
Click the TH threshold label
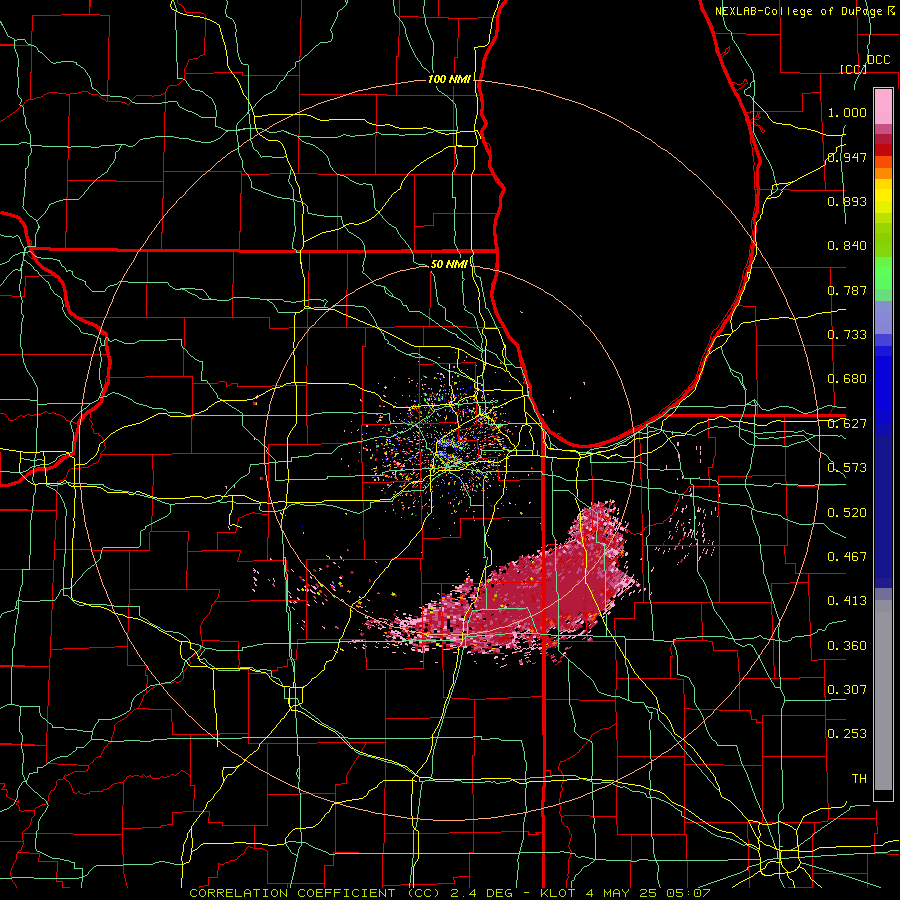(x=859, y=779)
